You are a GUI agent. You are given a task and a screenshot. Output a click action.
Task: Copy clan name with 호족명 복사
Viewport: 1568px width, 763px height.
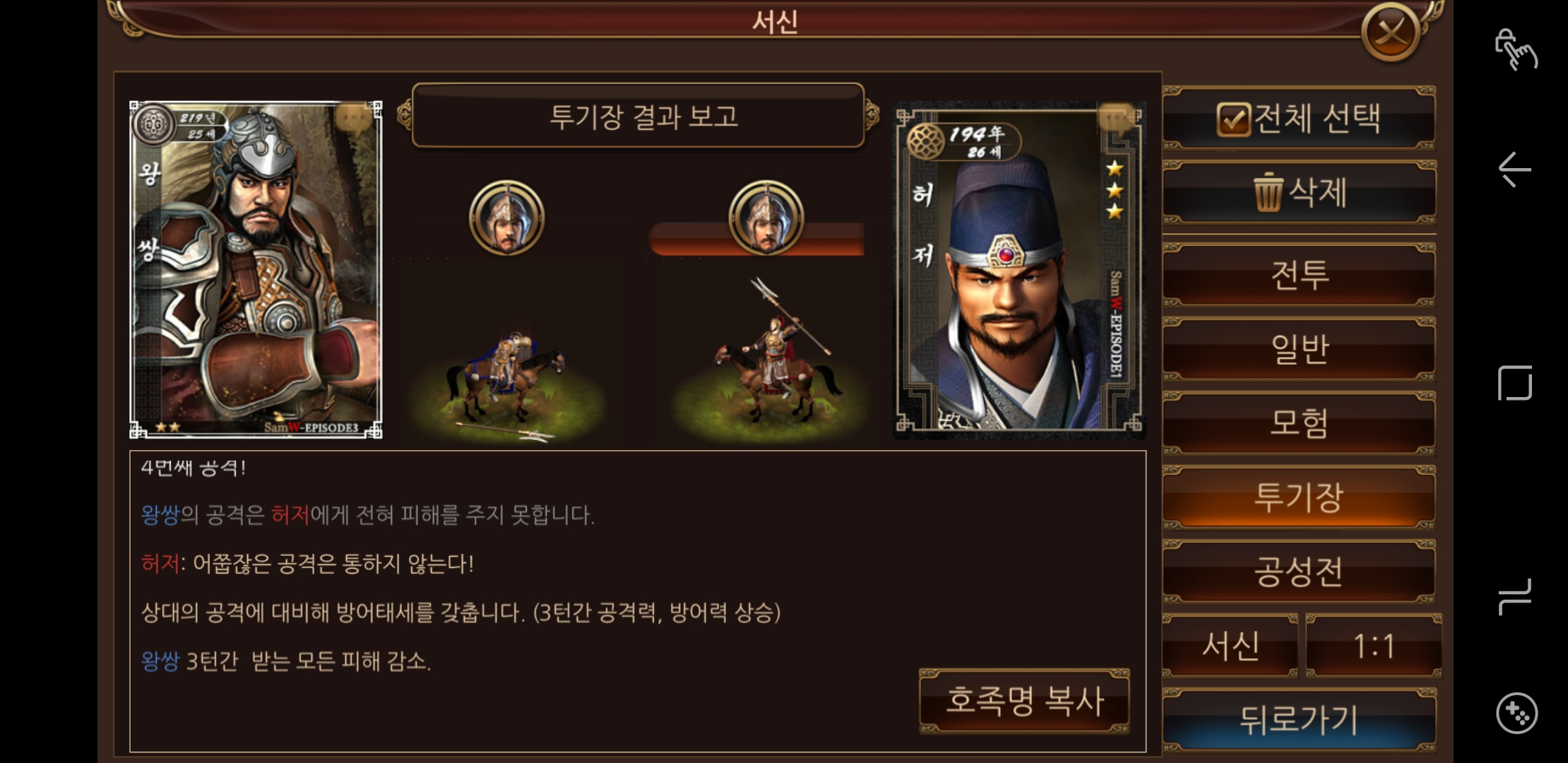1024,701
